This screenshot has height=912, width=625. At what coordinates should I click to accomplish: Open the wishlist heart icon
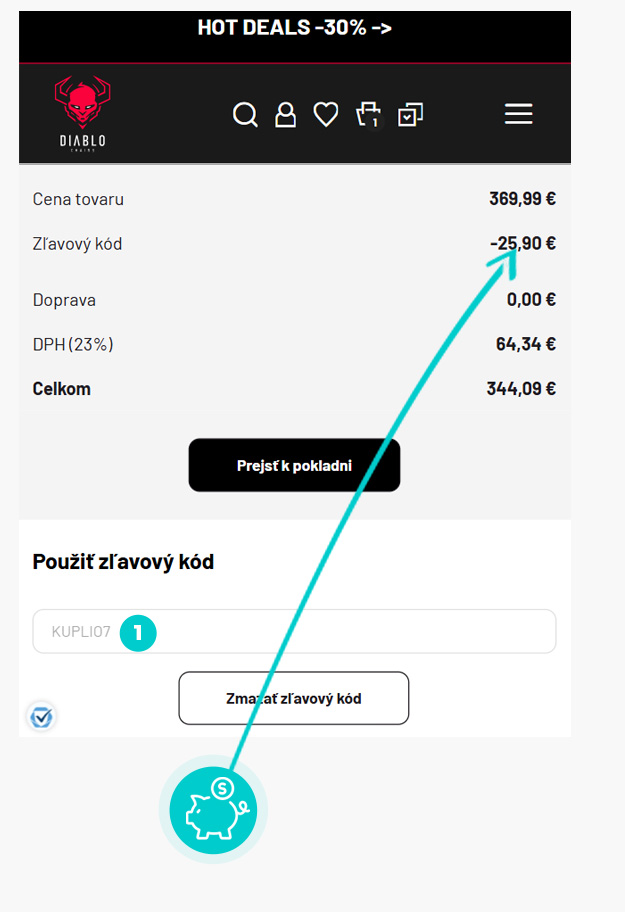[326, 115]
